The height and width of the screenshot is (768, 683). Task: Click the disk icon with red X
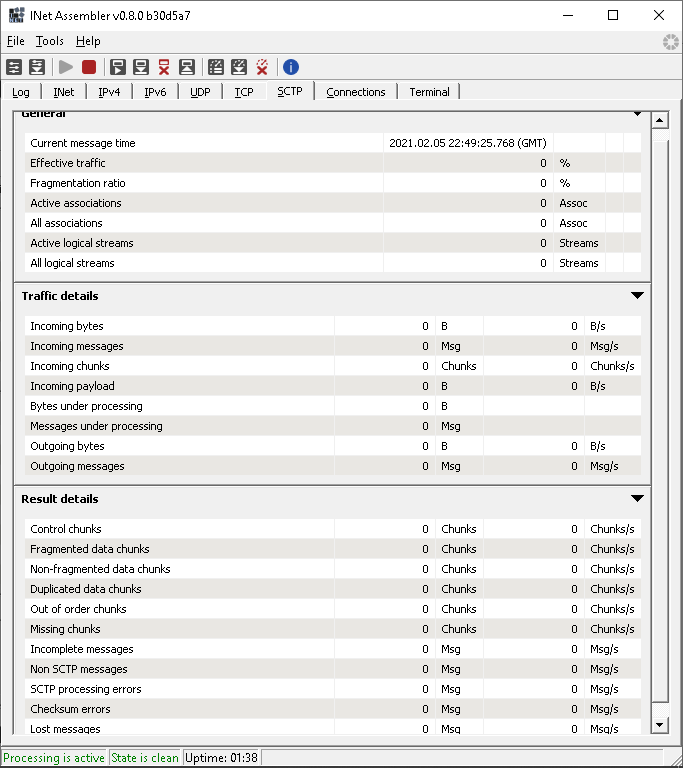pos(164,67)
